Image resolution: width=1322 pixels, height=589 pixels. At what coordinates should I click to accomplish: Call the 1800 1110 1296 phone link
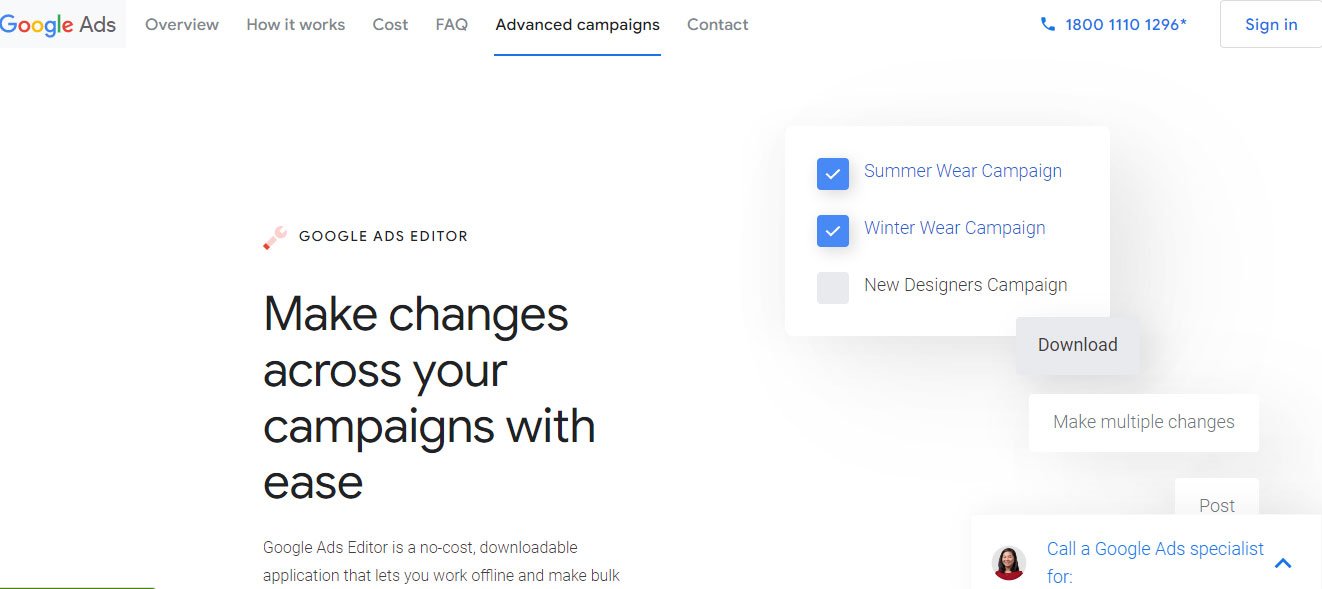point(1122,24)
